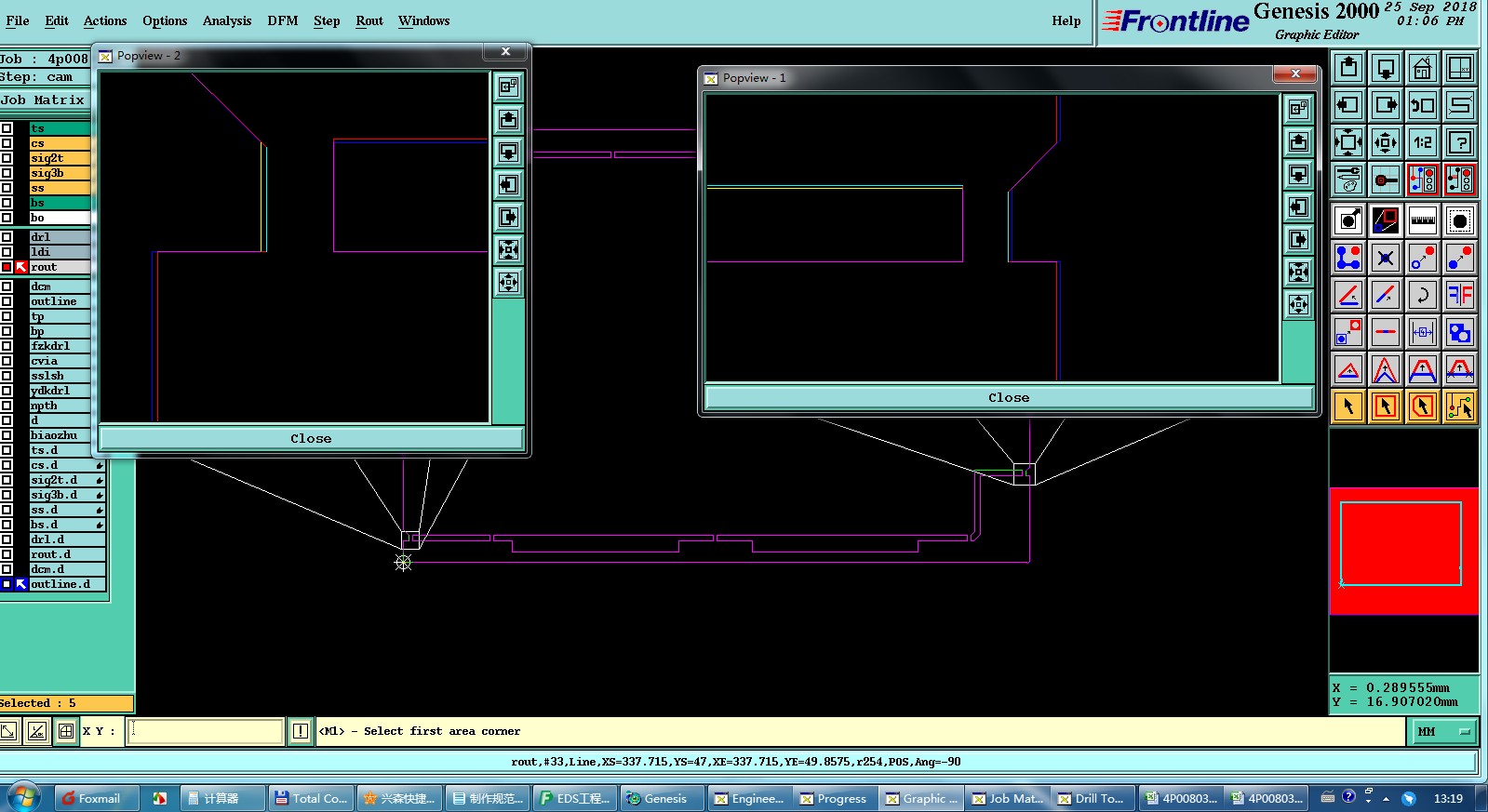The width and height of the screenshot is (1488, 812).
Task: Click the XY coordinate grid icon
Action: (x=1460, y=68)
